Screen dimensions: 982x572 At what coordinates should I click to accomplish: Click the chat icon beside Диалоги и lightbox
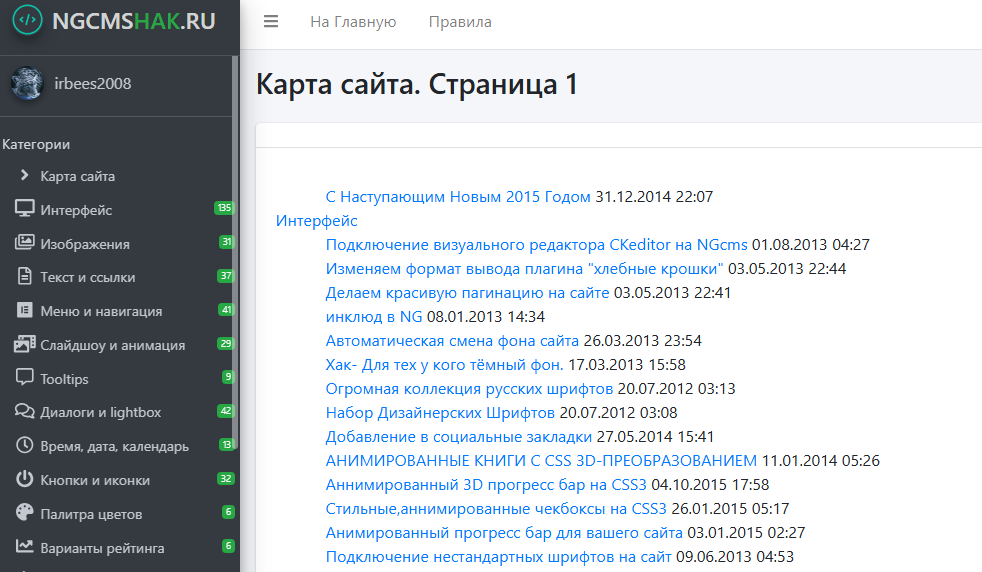point(24,411)
